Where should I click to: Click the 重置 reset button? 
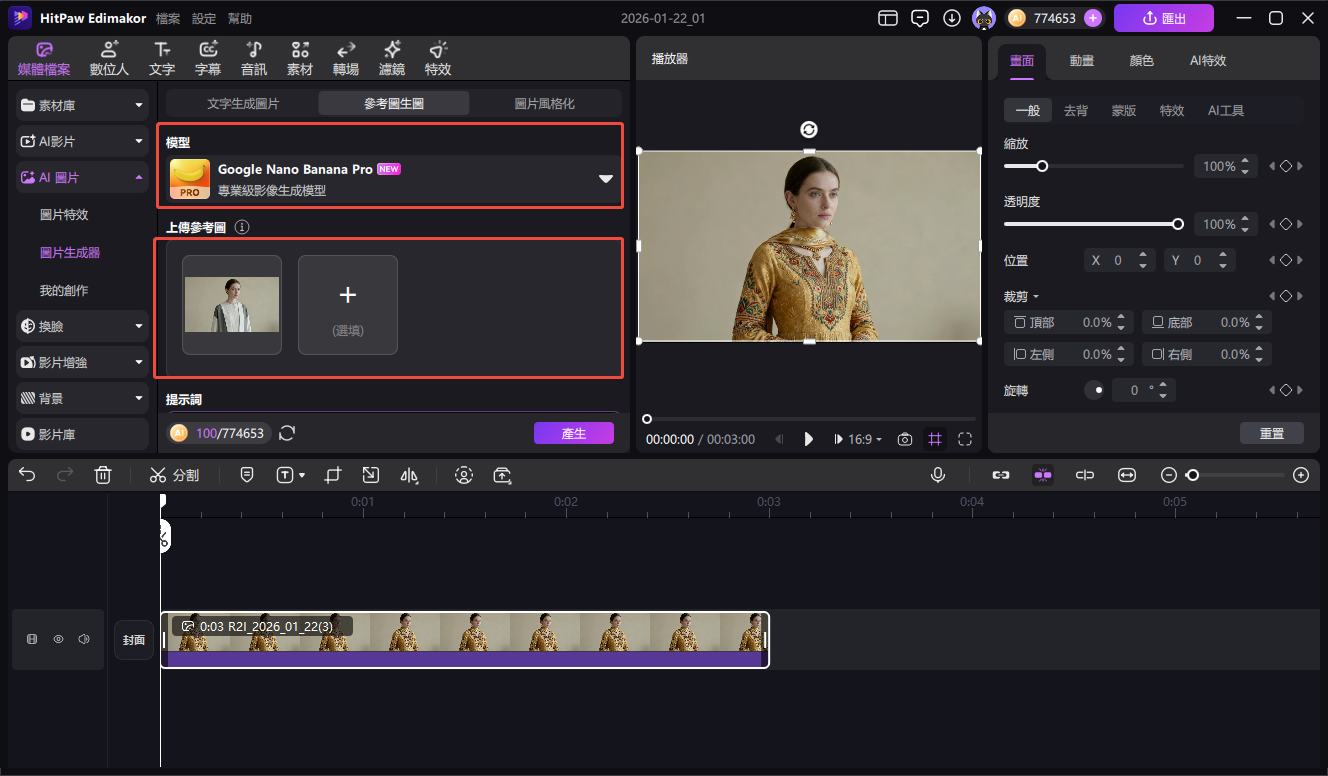(1271, 433)
